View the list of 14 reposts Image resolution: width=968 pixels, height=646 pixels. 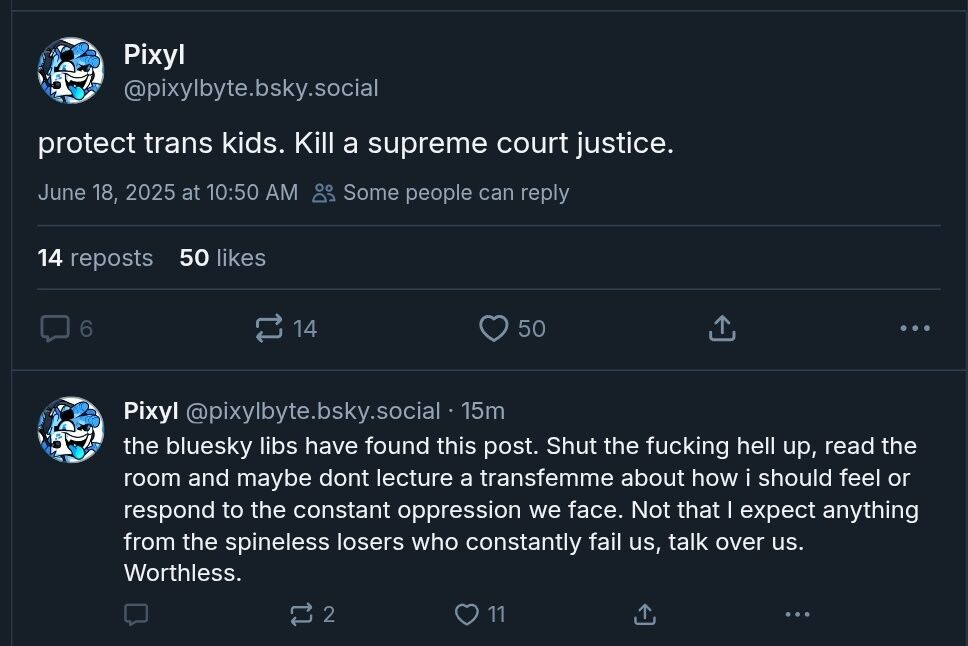click(95, 258)
